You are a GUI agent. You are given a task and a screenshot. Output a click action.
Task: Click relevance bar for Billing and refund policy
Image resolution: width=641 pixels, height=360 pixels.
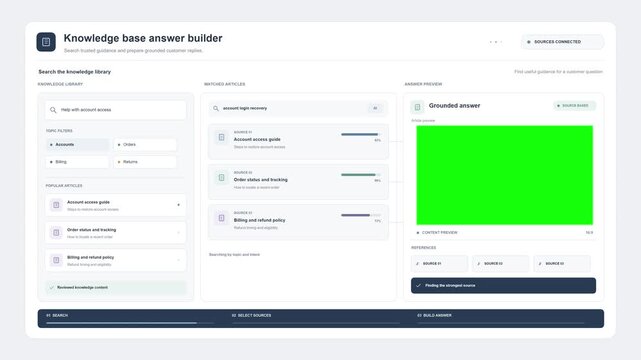361,215
